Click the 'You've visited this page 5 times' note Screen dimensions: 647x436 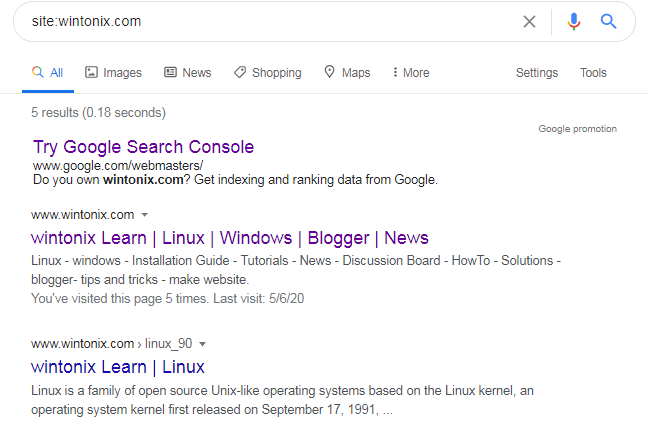pos(168,298)
